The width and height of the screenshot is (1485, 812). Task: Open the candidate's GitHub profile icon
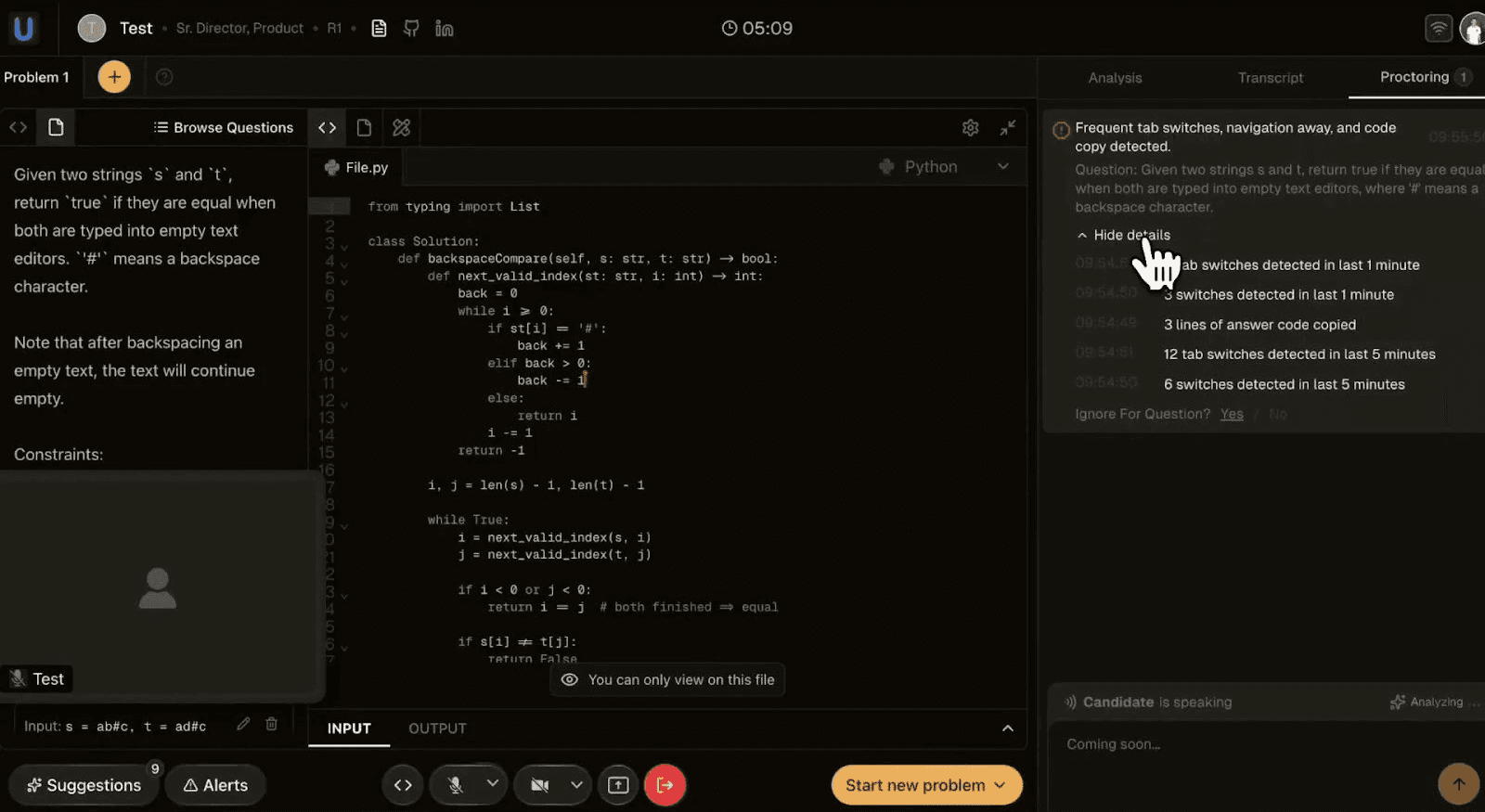[x=411, y=29]
